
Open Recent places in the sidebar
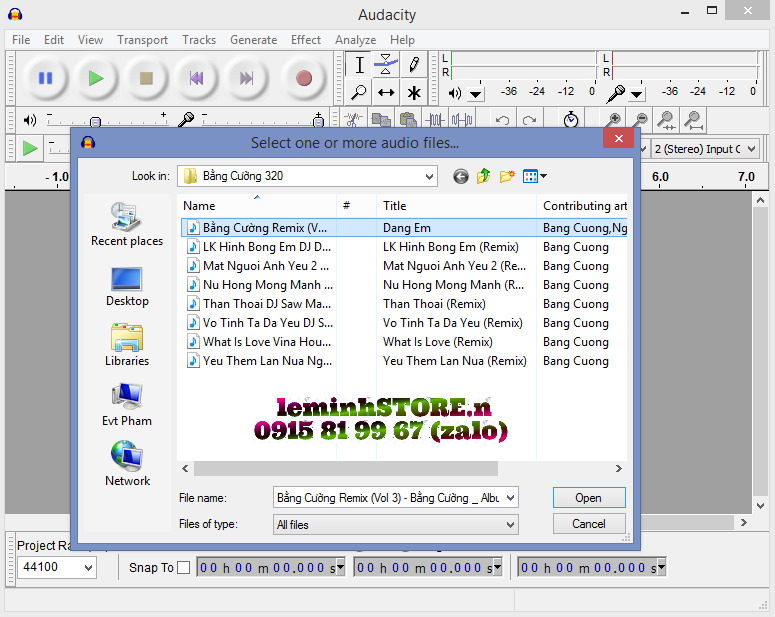click(127, 224)
